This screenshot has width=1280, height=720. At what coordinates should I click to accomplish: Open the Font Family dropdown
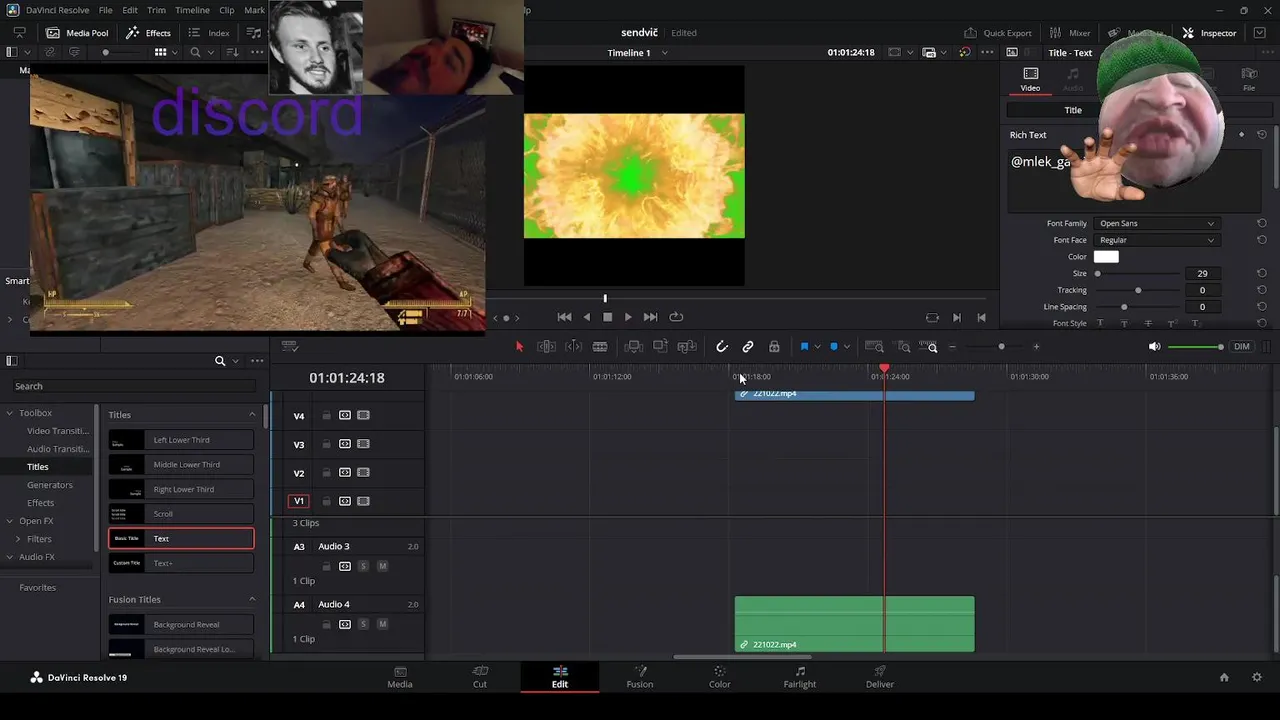1156,224
